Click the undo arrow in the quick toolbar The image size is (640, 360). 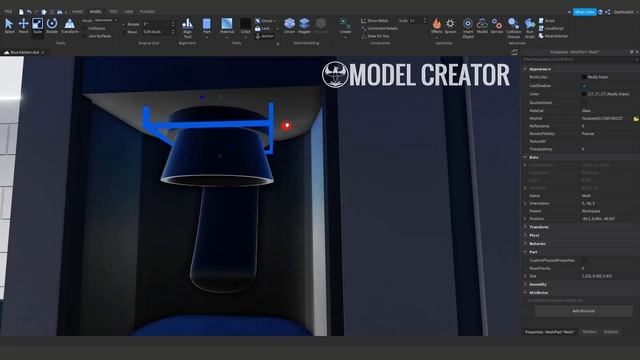[29, 12]
